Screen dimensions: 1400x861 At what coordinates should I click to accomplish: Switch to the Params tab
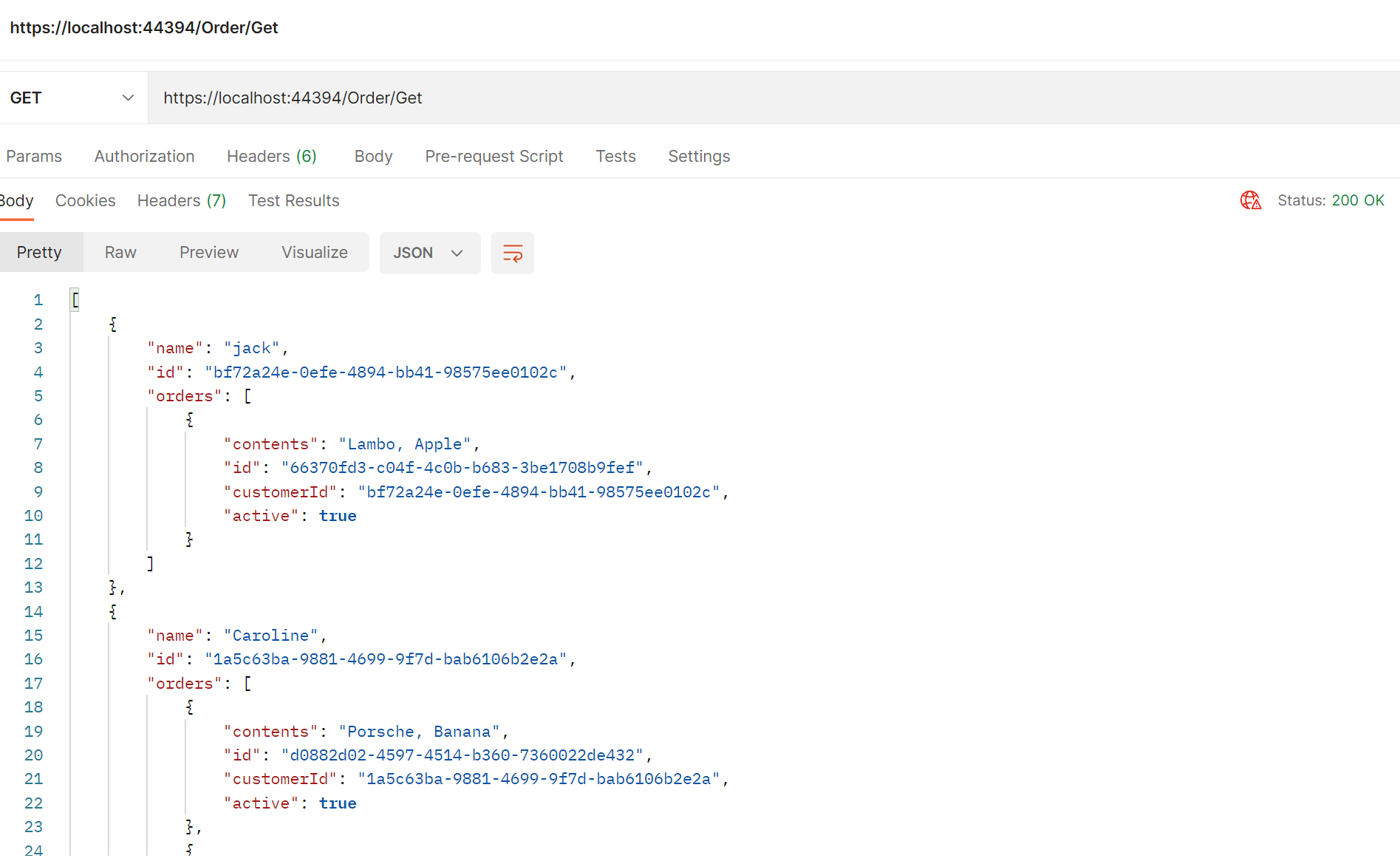coord(34,157)
